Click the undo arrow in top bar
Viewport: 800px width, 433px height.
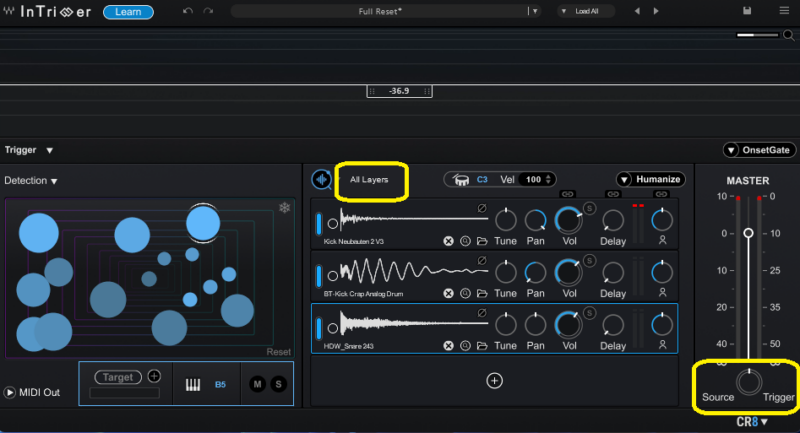188,11
